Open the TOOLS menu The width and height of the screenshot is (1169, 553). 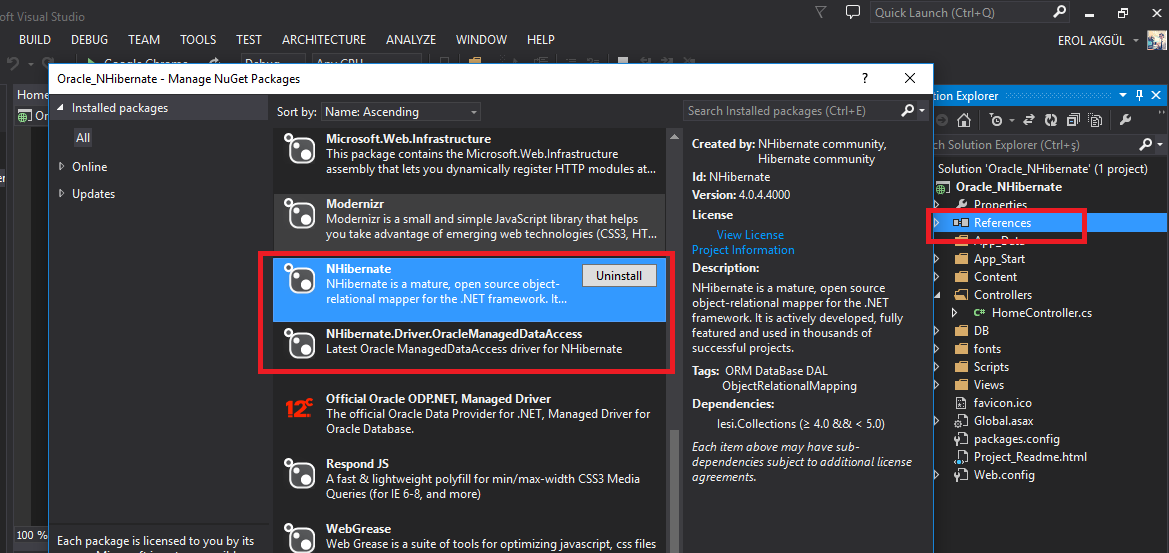coord(198,40)
